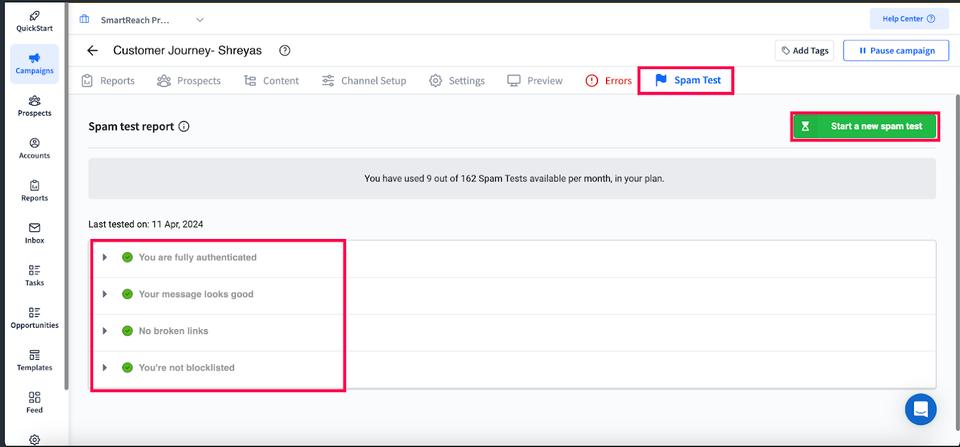Expand 'You are fully authenticated' row
This screenshot has width=960, height=447.
click(x=105, y=257)
